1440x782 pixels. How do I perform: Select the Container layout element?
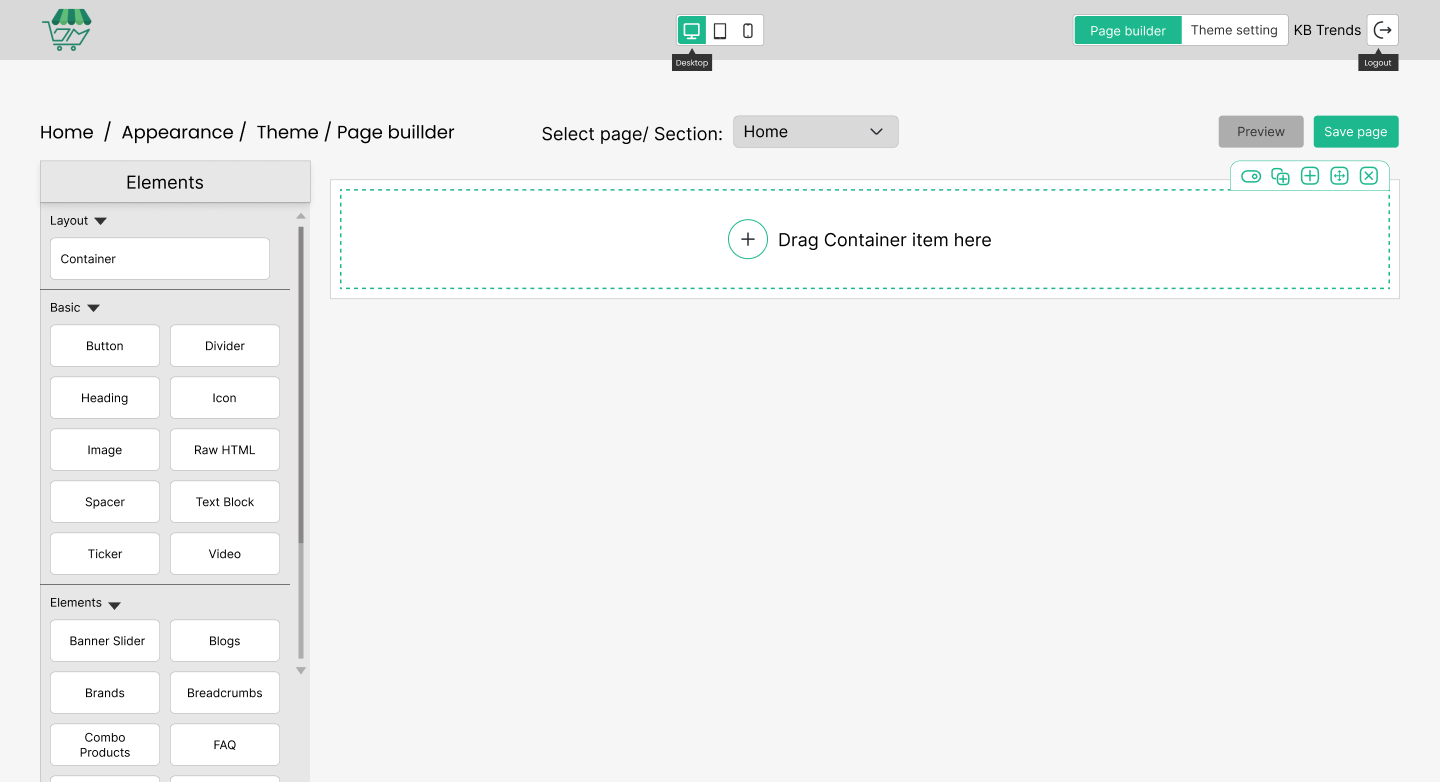point(160,258)
